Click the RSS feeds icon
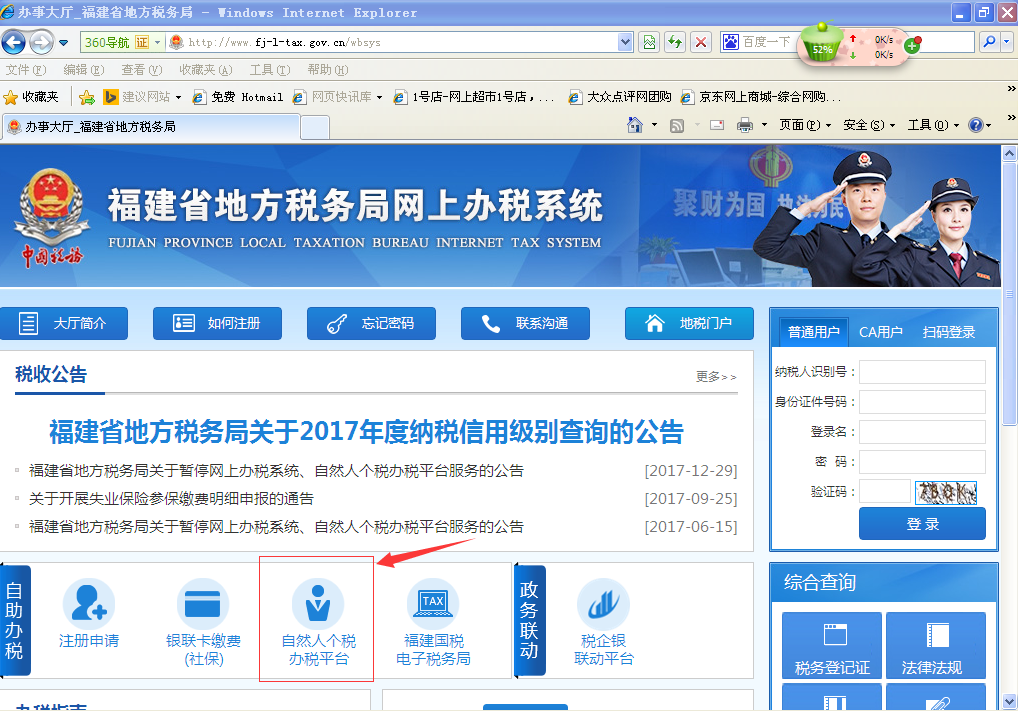This screenshot has width=1018, height=712. (x=677, y=125)
